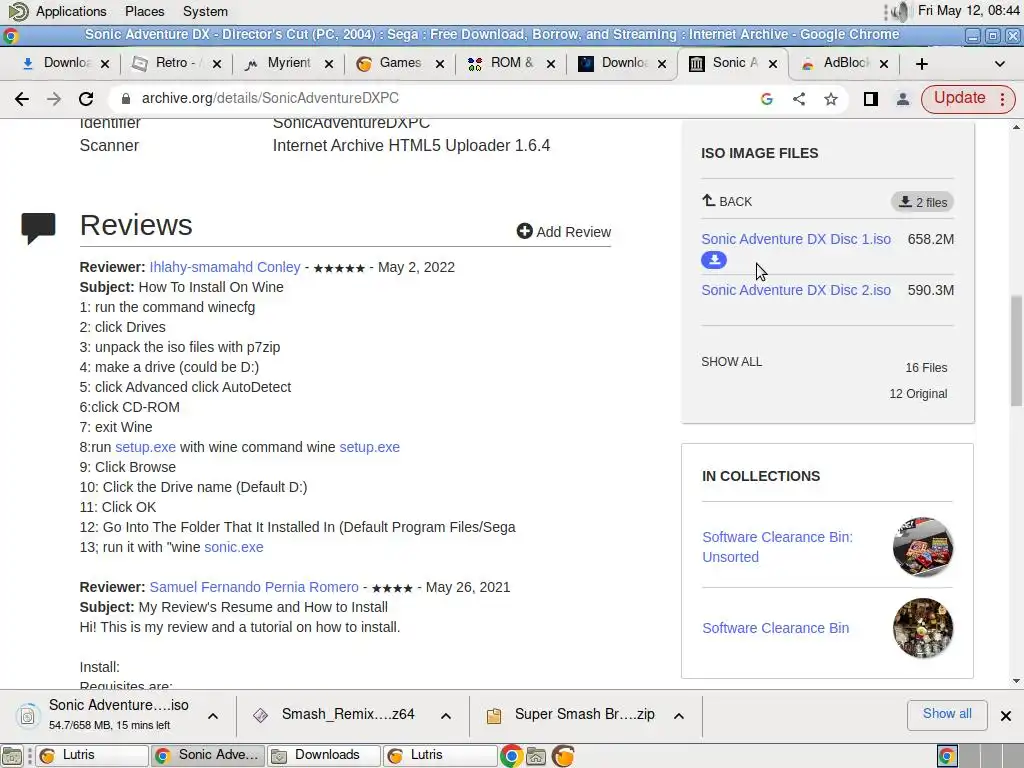Click the Reviews speech bubble icon

[39, 228]
